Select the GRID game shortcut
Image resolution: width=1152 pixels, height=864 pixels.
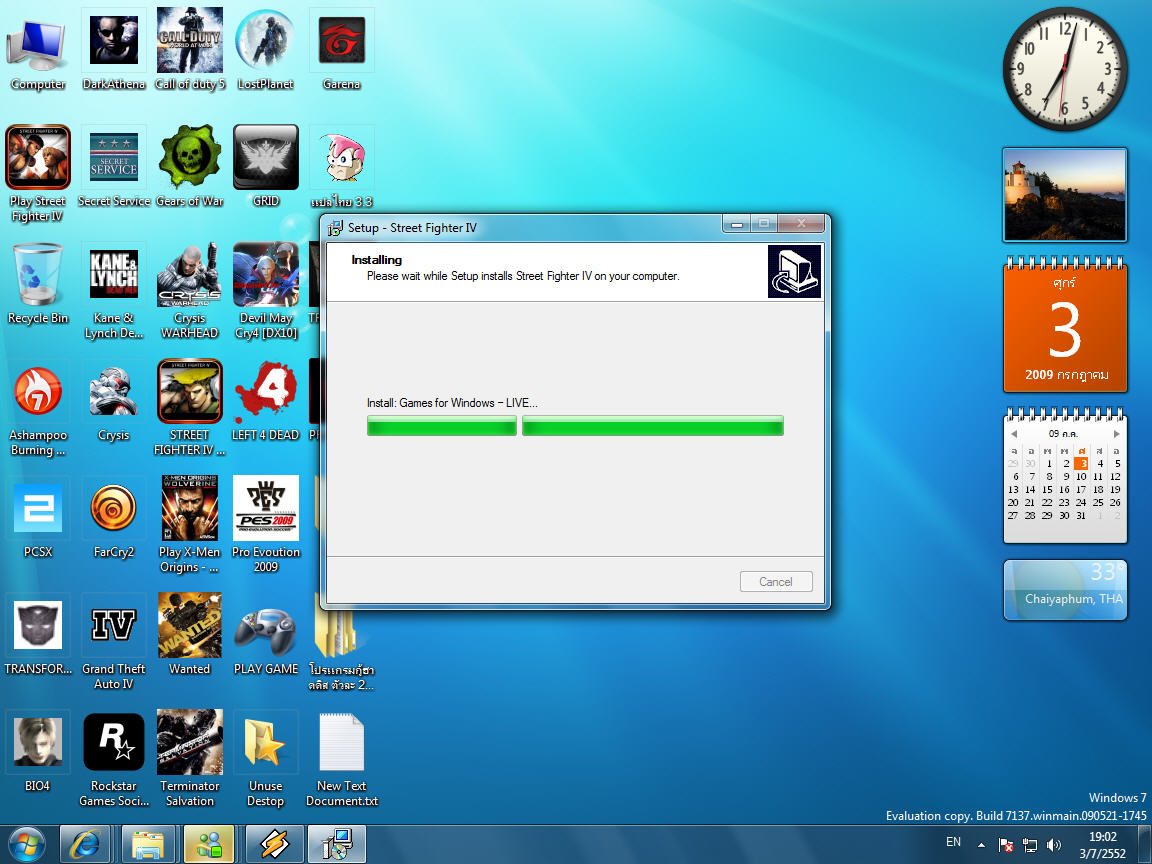pos(265,167)
